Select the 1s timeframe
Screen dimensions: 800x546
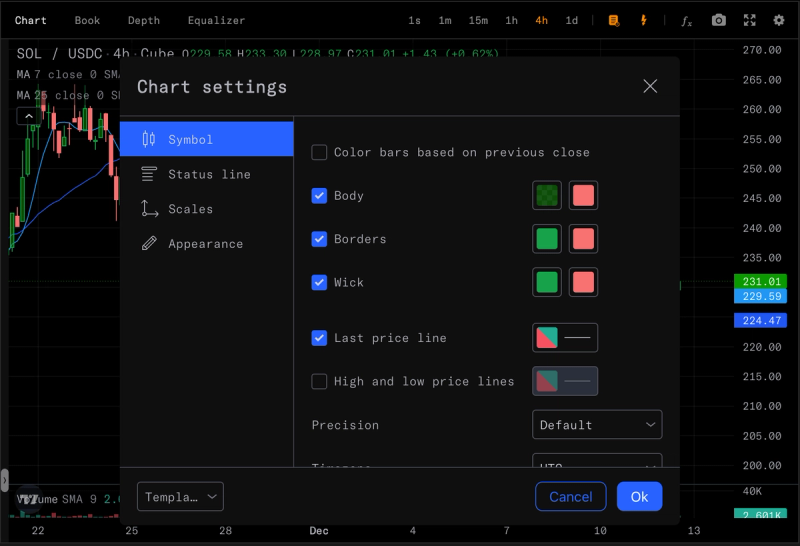414,20
